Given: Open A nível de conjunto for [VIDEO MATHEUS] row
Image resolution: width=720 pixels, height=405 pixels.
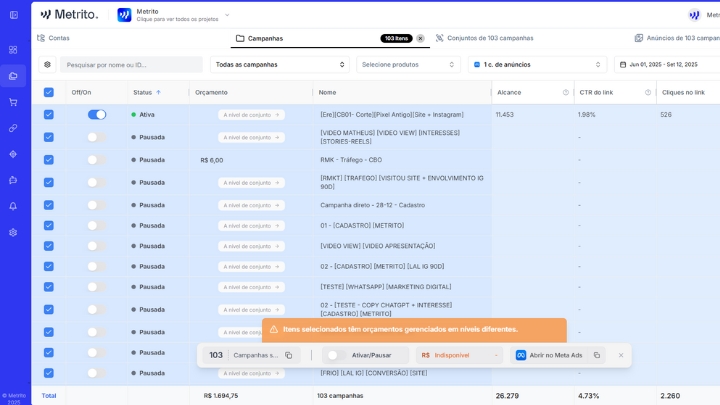Looking at the screenshot, I should [251, 137].
